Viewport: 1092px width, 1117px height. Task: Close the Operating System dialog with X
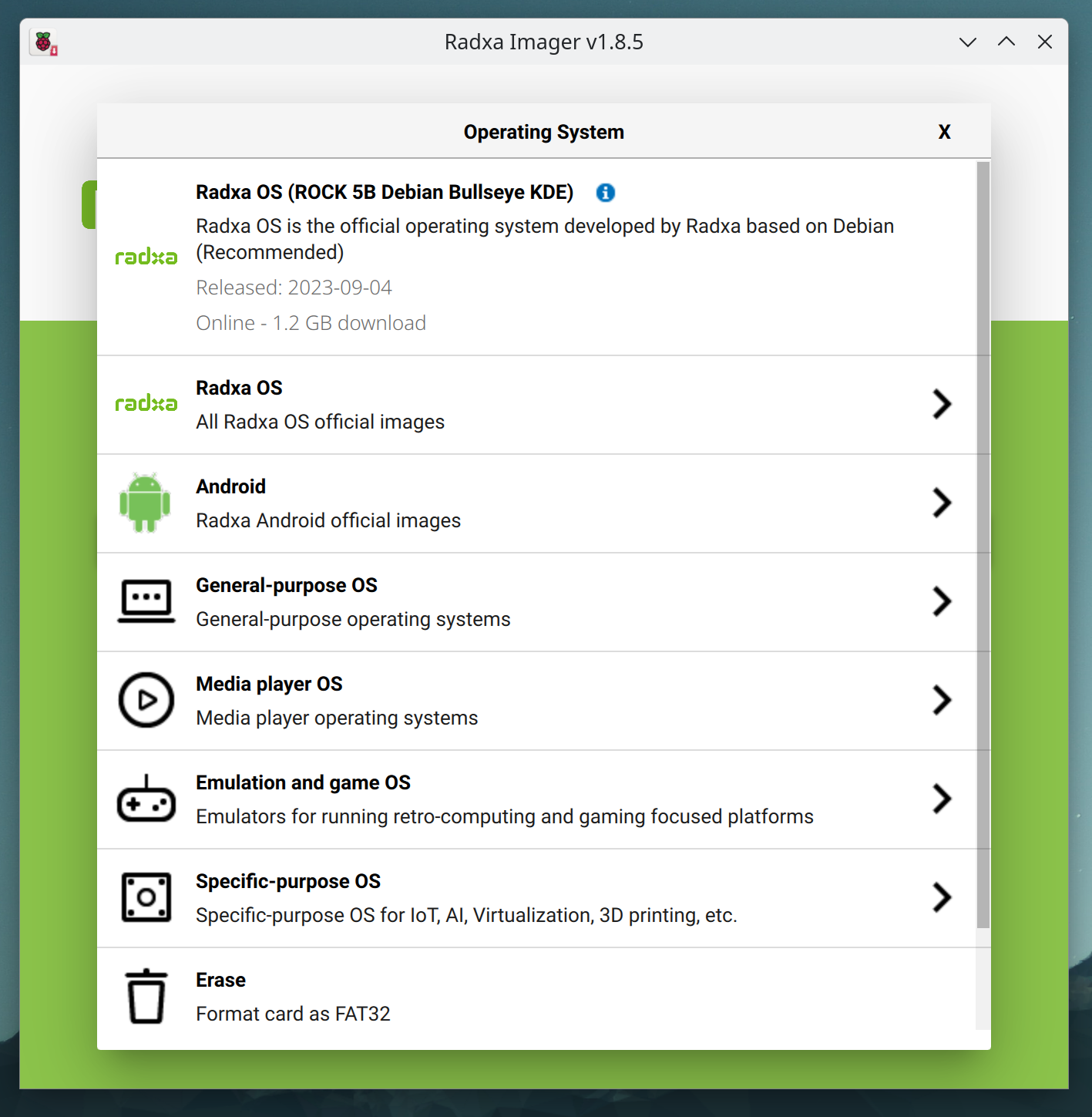944,132
